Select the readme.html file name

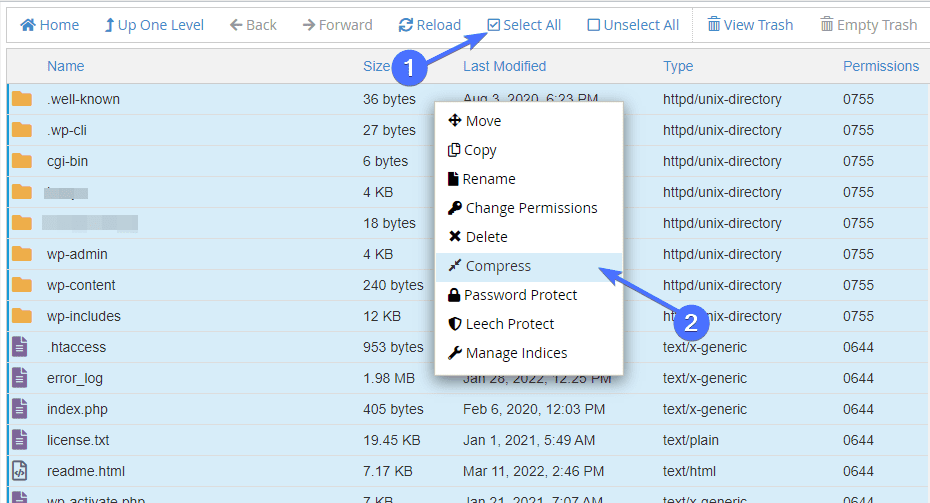click(86, 471)
